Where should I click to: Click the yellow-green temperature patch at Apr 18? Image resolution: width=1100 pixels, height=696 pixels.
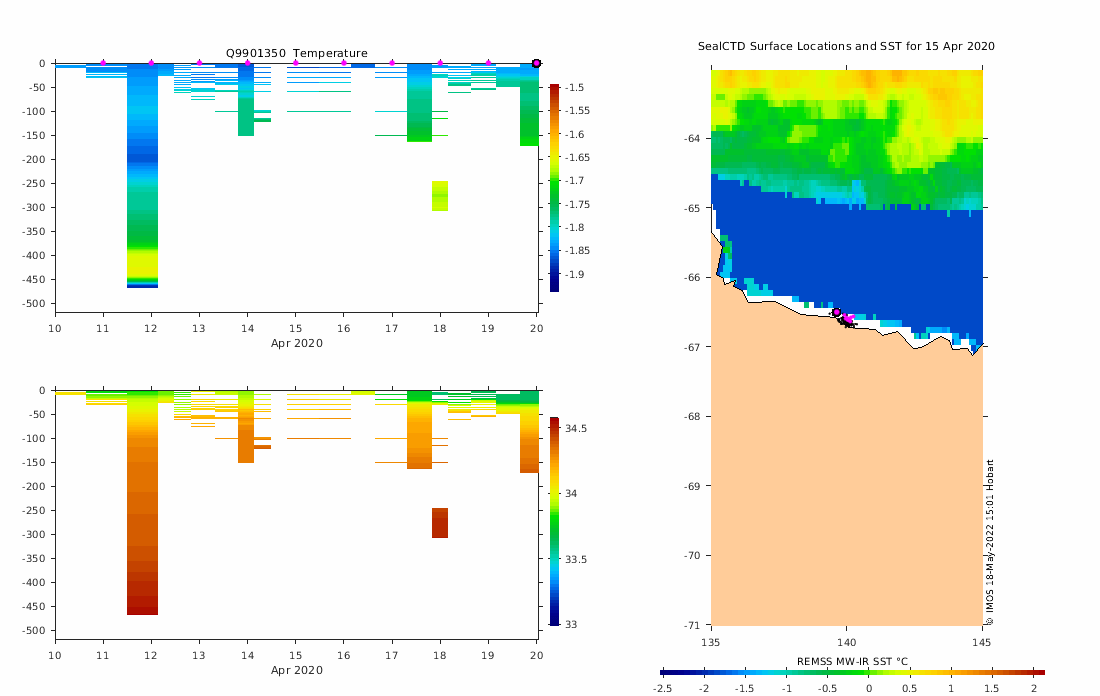click(440, 196)
